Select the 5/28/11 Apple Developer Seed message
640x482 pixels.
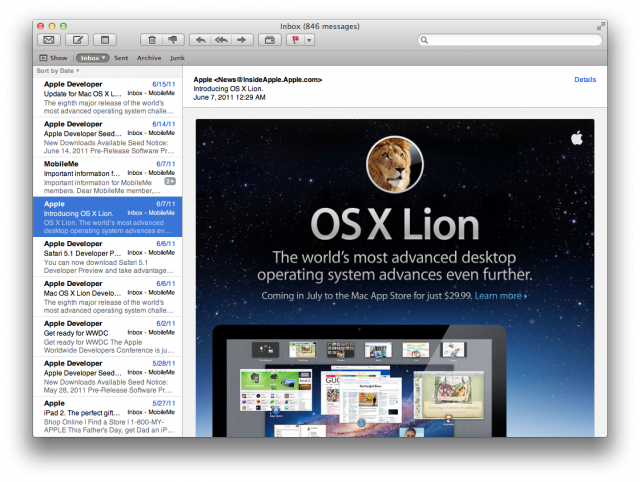click(x=108, y=377)
